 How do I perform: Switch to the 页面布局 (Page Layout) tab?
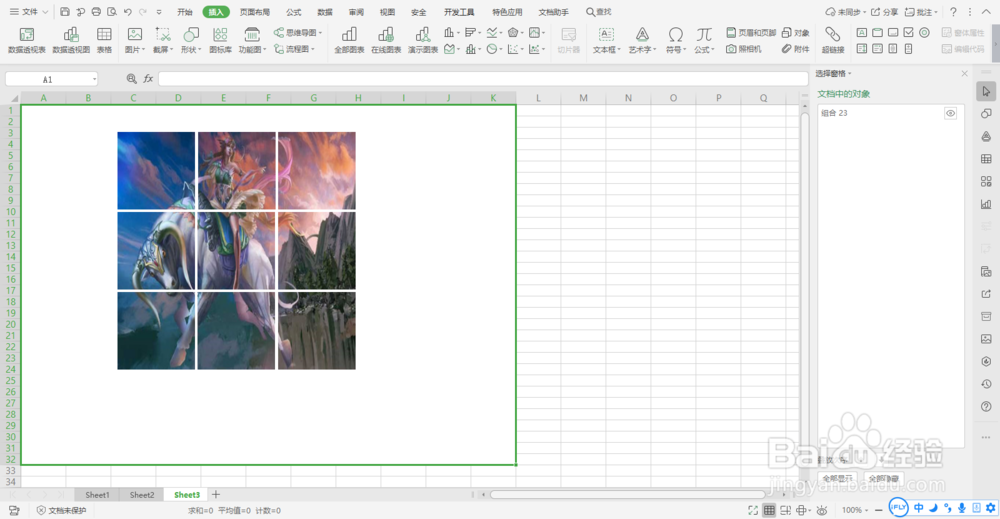coord(254,12)
